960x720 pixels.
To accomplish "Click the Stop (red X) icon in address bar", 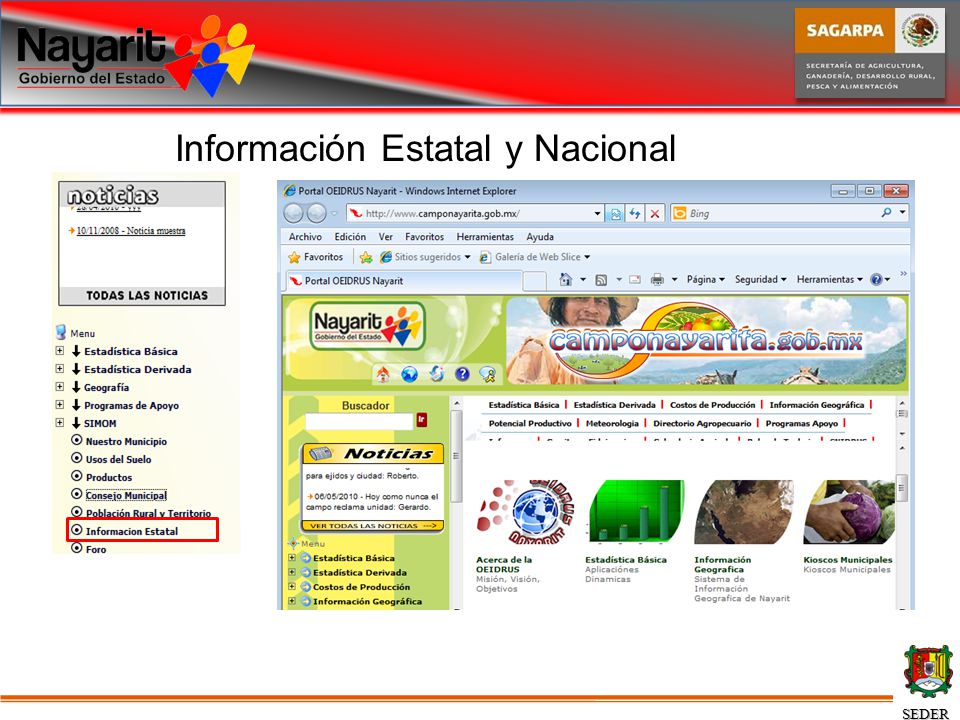I will click(654, 214).
